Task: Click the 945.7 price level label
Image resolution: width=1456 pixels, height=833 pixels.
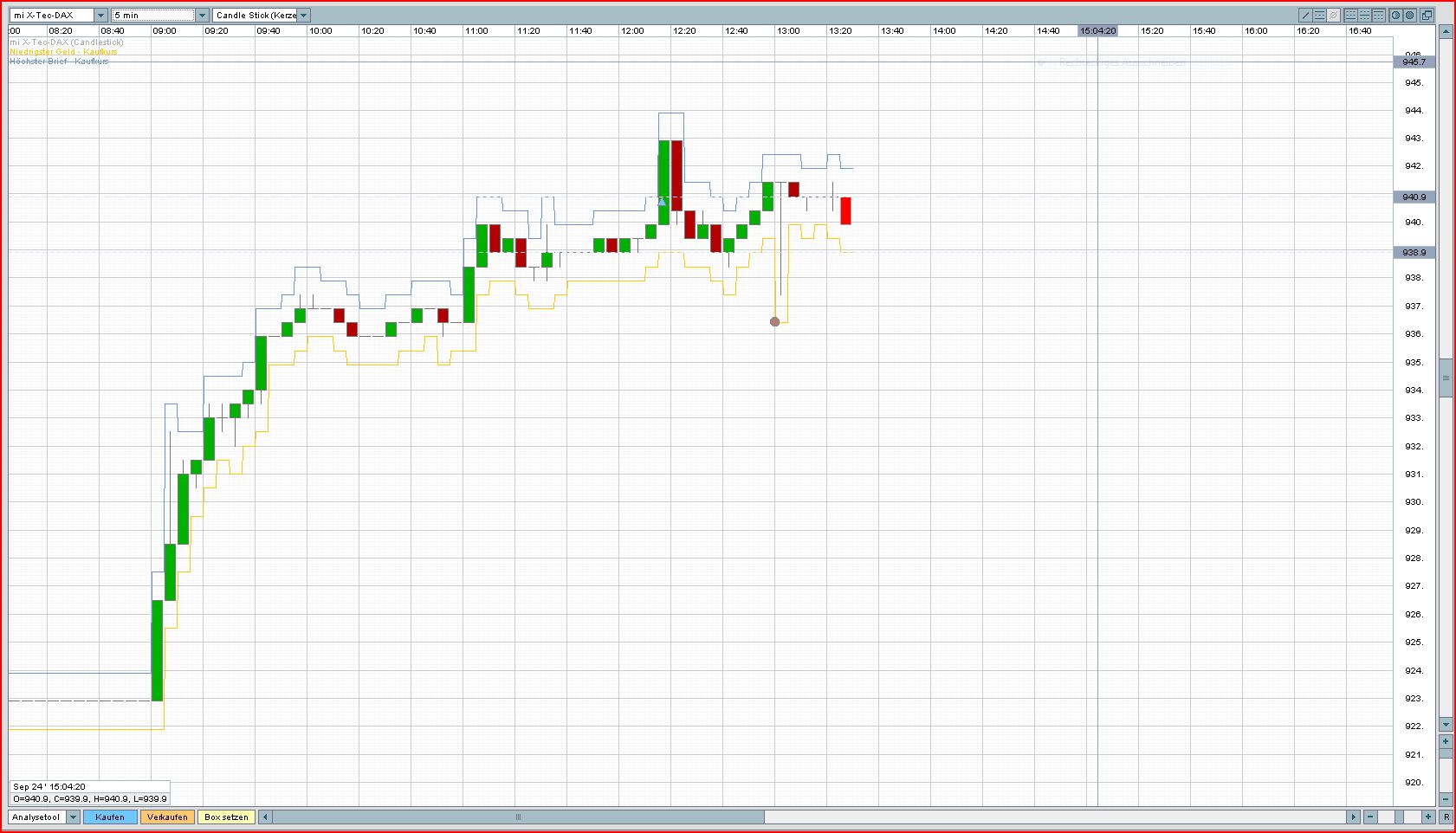Action: point(1414,61)
